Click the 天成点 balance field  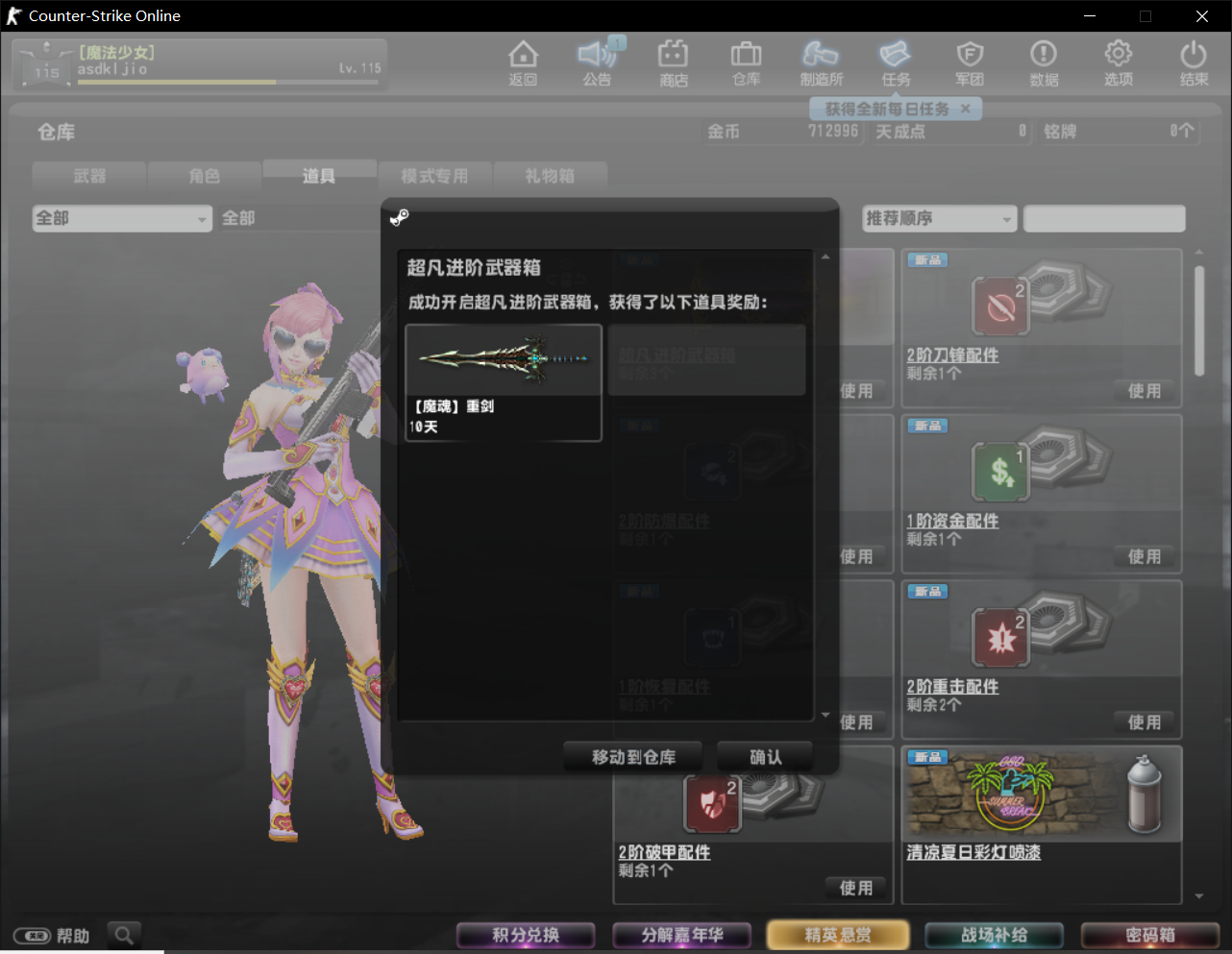pos(950,132)
